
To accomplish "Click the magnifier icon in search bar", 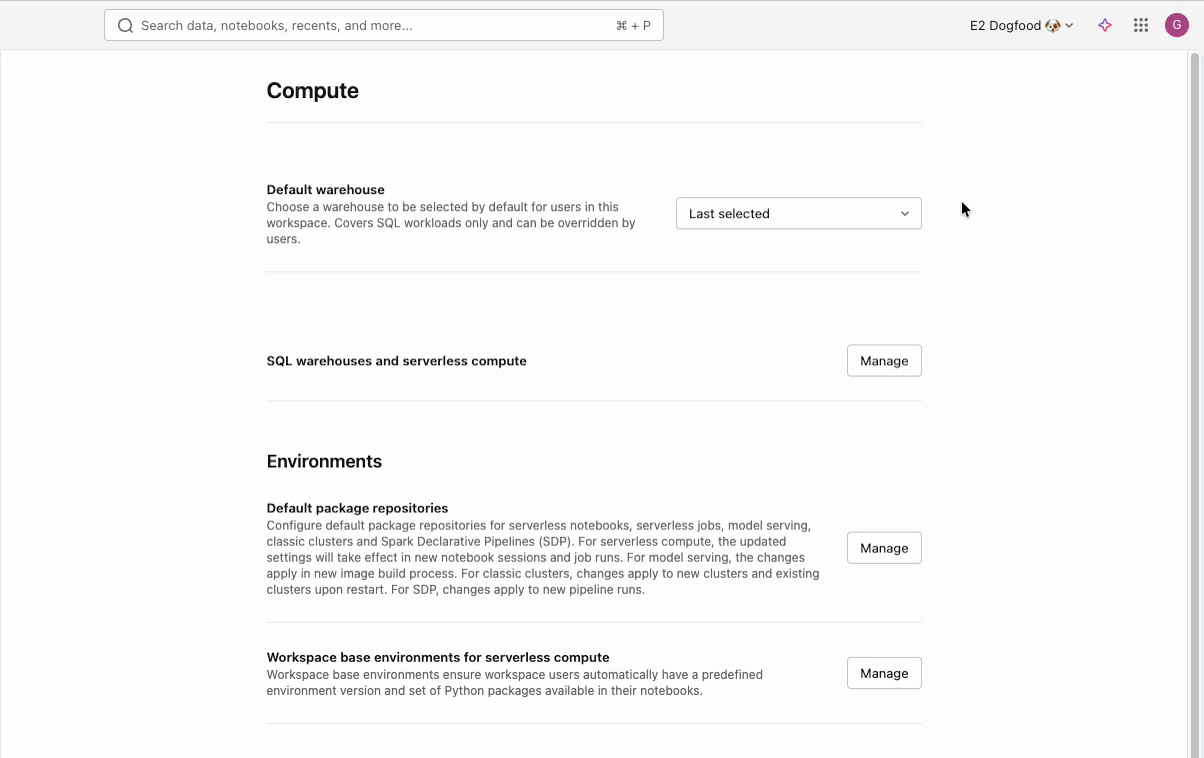I will coord(125,25).
